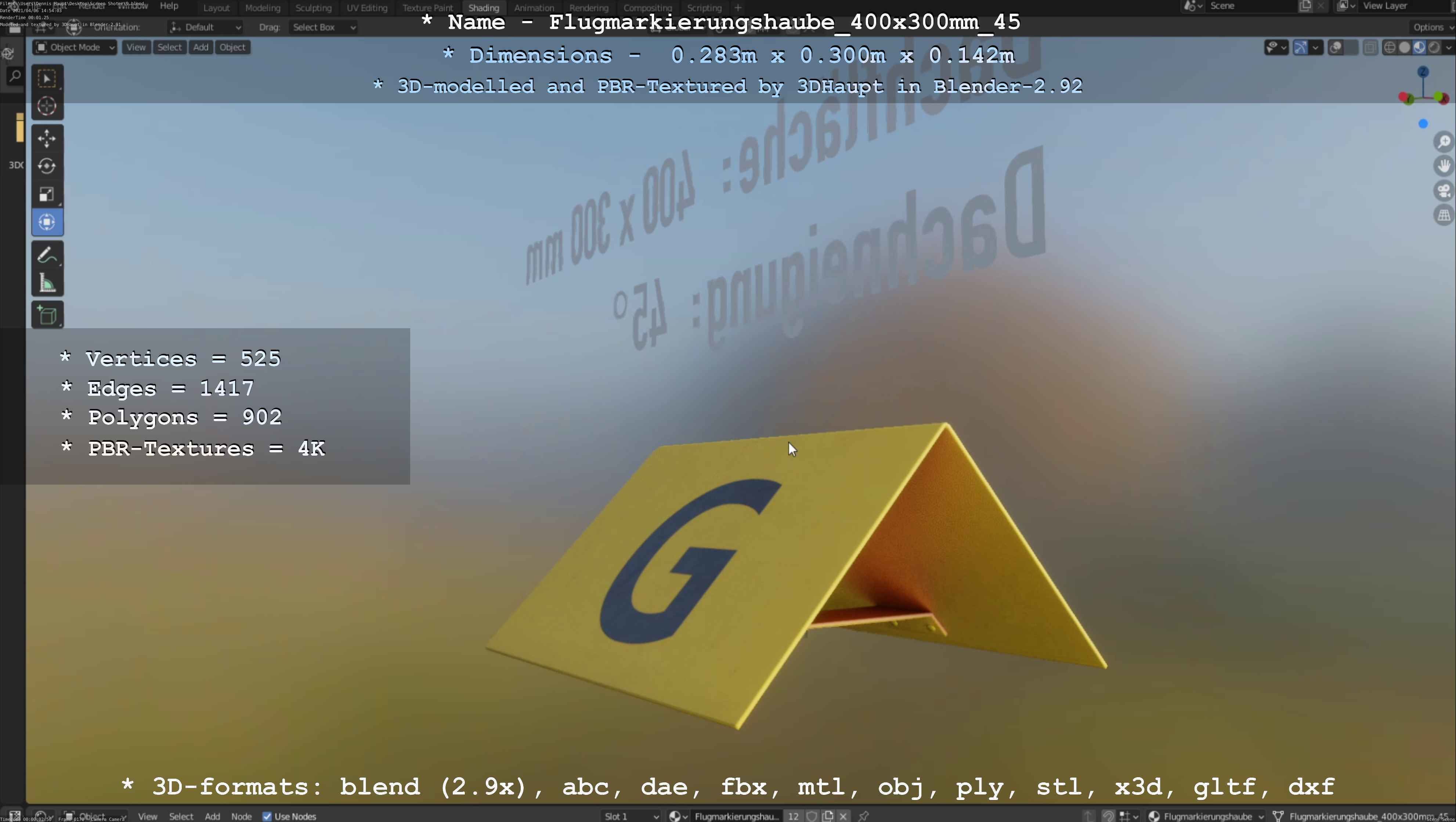
Task: Open the Object Mode dropdown
Action: click(75, 47)
